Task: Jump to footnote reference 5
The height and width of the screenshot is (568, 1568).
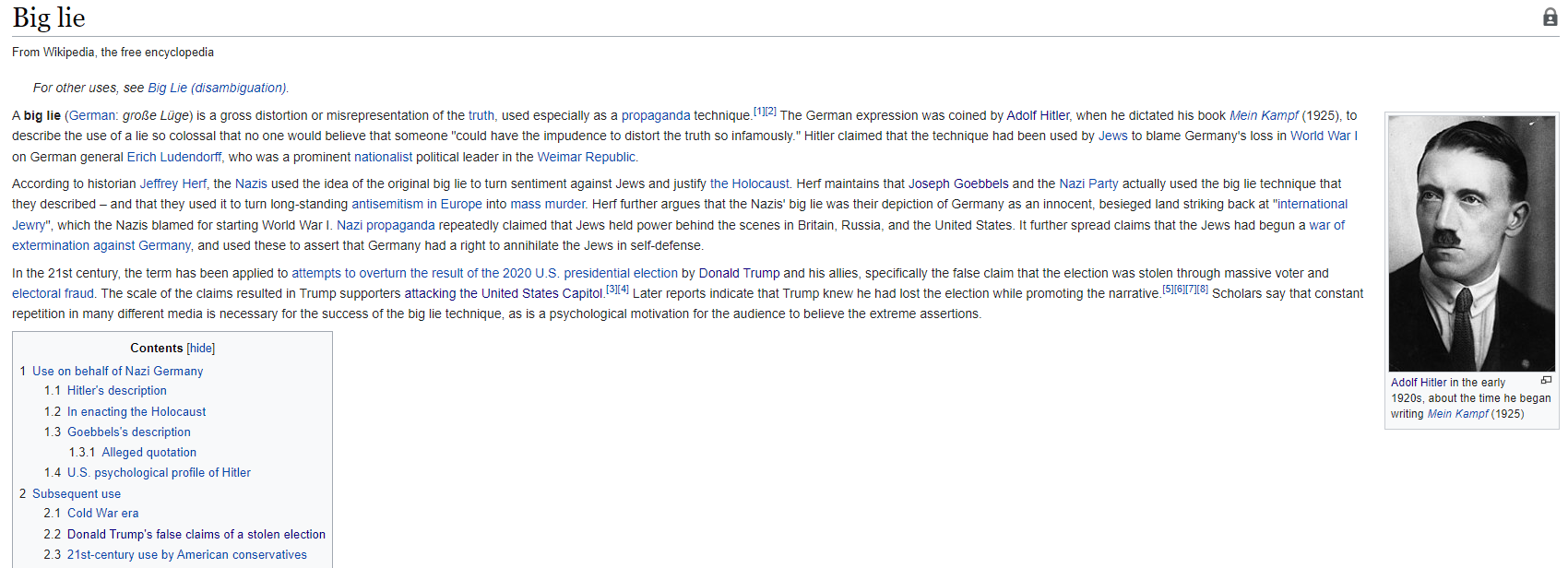Action: coord(1168,290)
